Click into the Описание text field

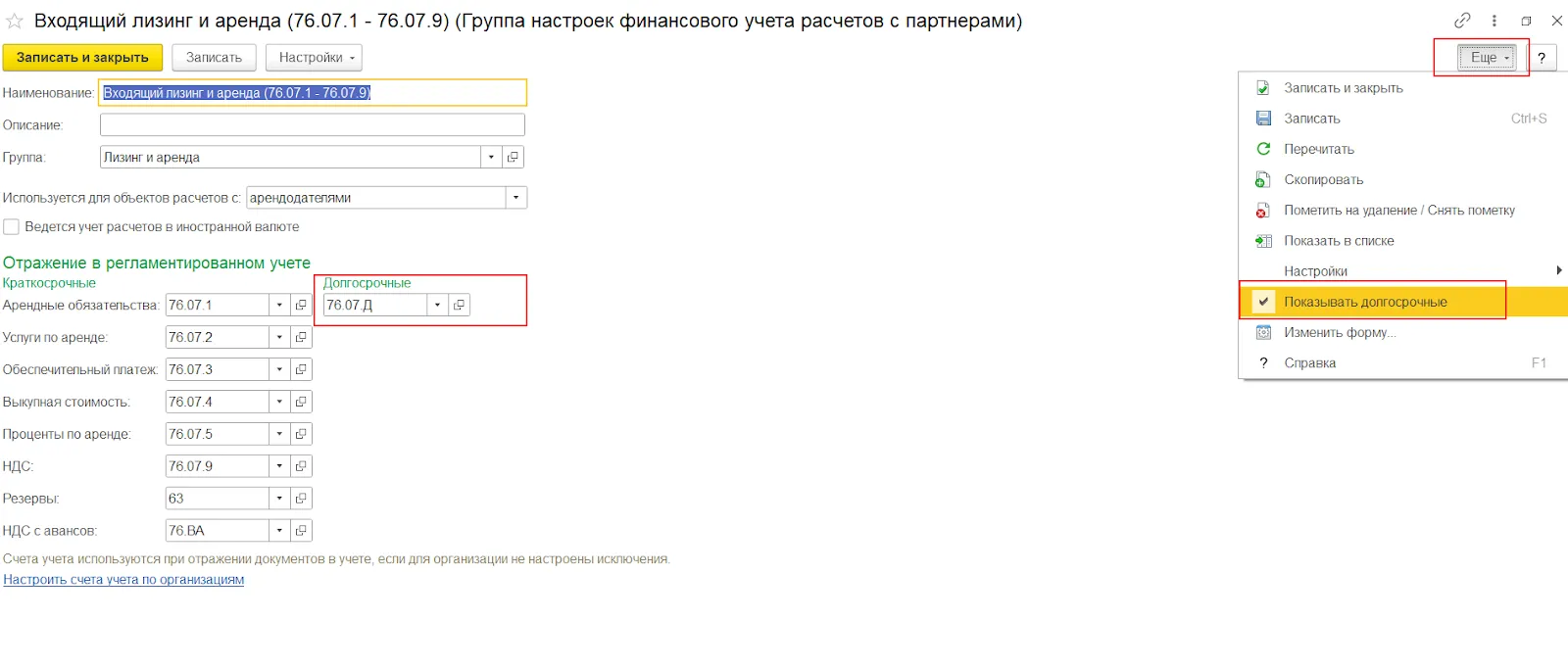pyautogui.click(x=312, y=125)
